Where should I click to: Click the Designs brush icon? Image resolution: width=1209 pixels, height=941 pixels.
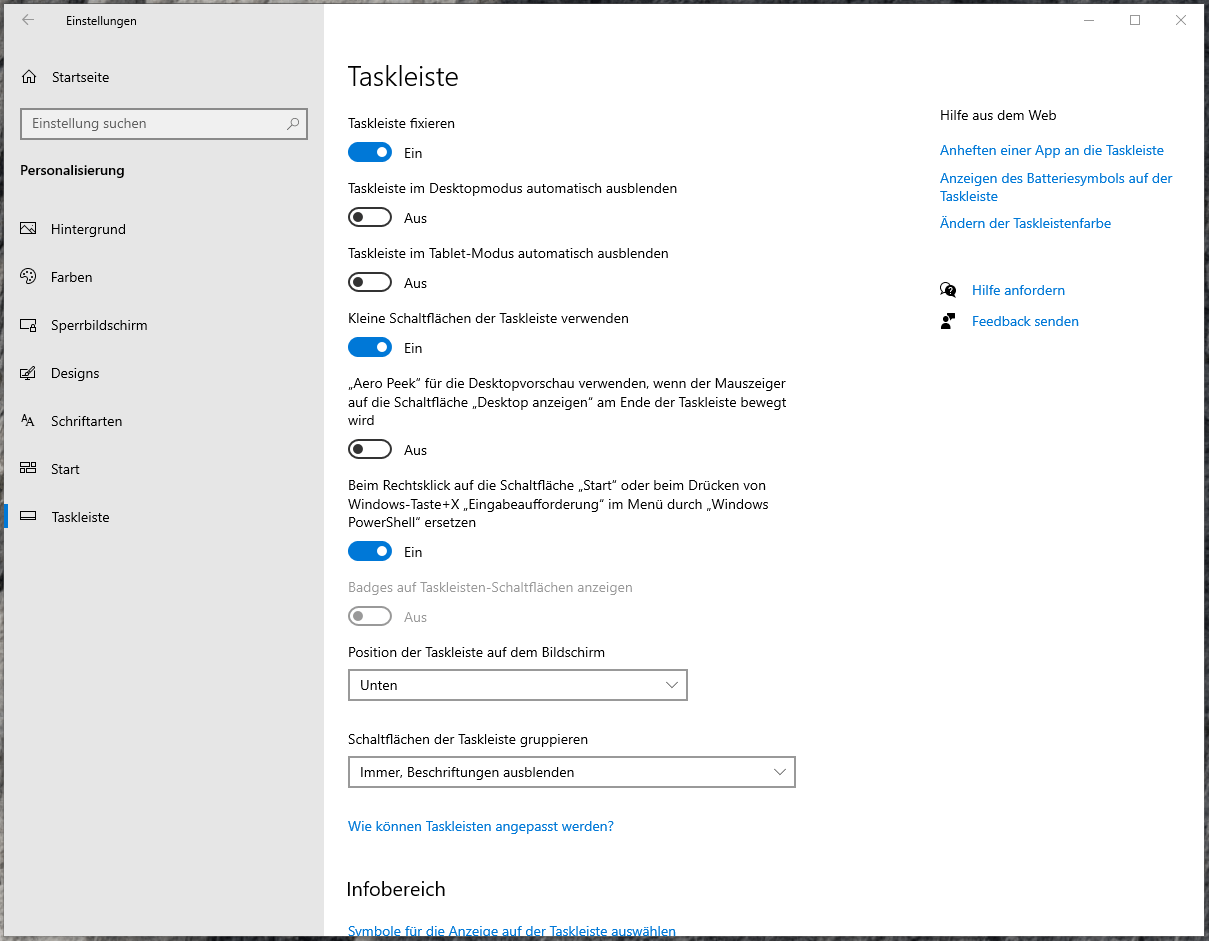coord(29,373)
